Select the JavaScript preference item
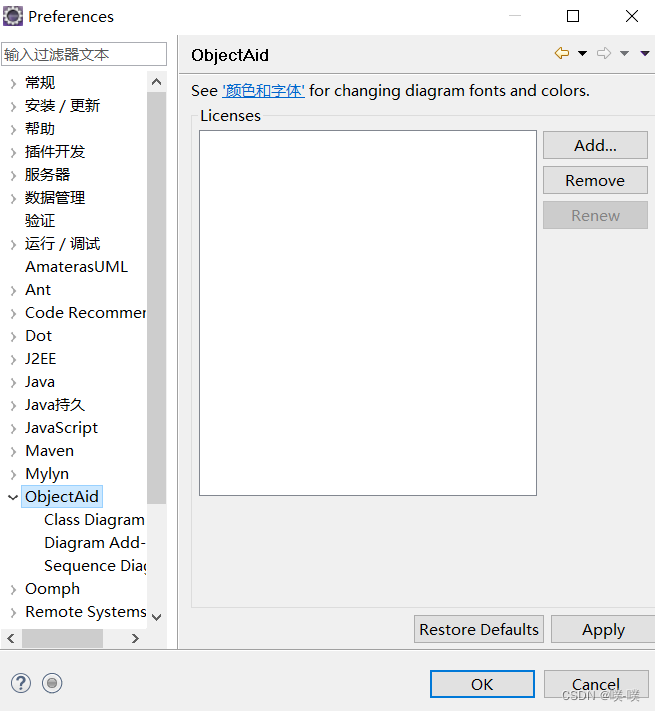655x711 pixels. pyautogui.click(x=61, y=428)
